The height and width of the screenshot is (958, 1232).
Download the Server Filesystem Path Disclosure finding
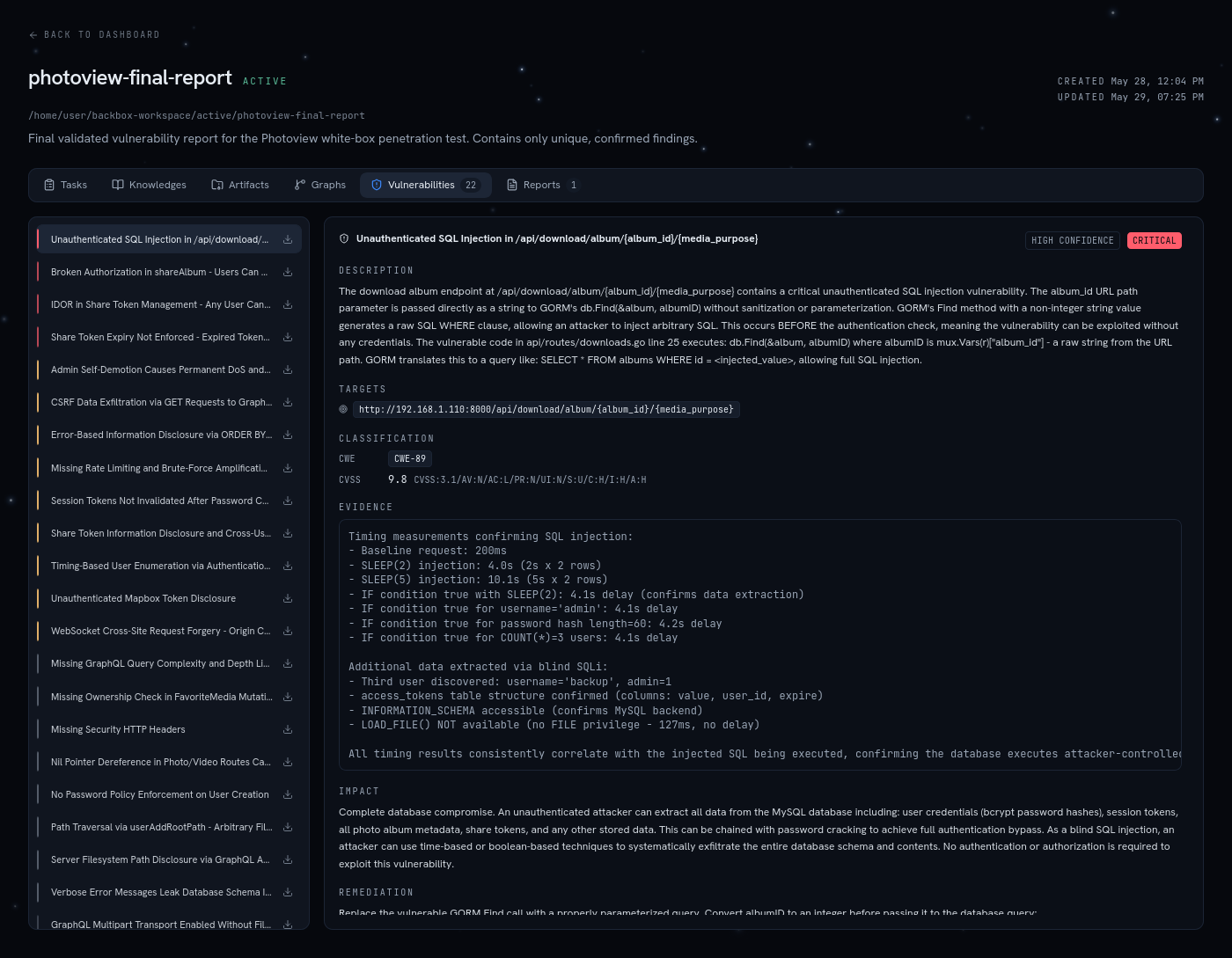tap(288, 859)
